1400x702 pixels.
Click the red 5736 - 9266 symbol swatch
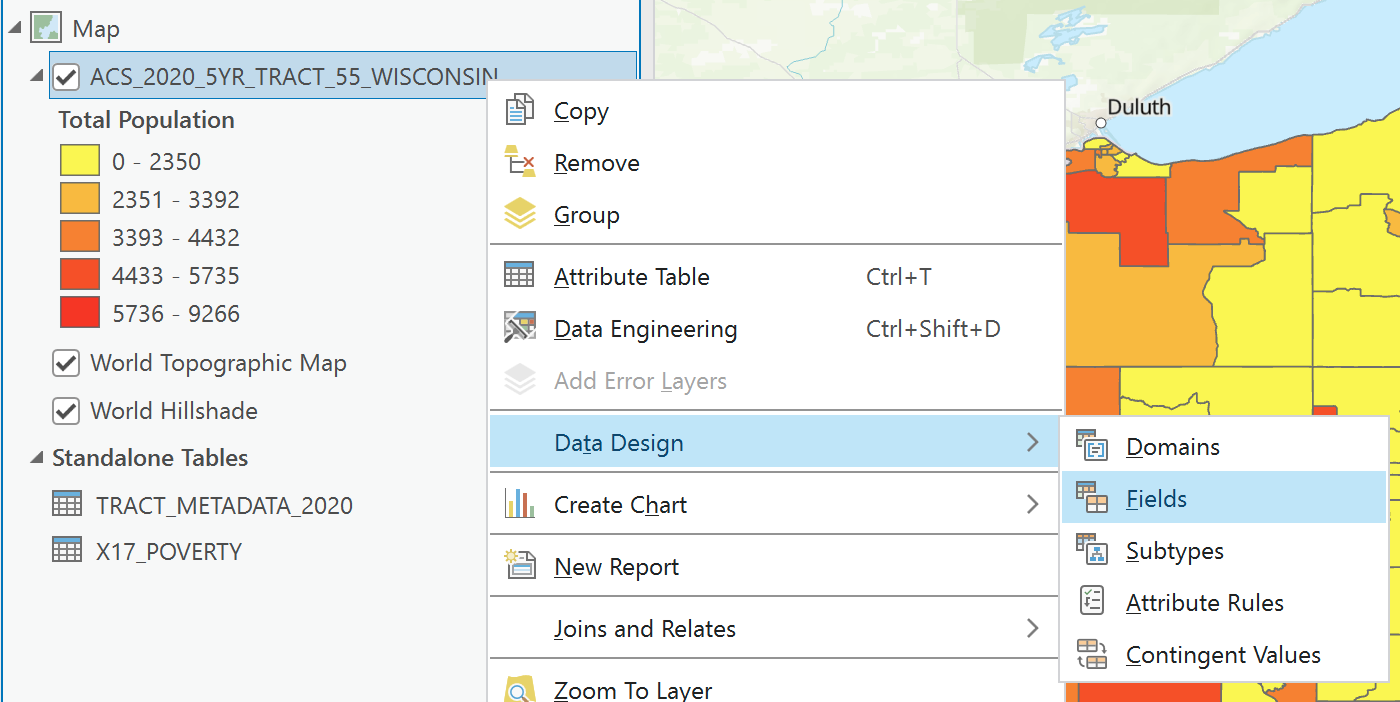[x=79, y=313]
